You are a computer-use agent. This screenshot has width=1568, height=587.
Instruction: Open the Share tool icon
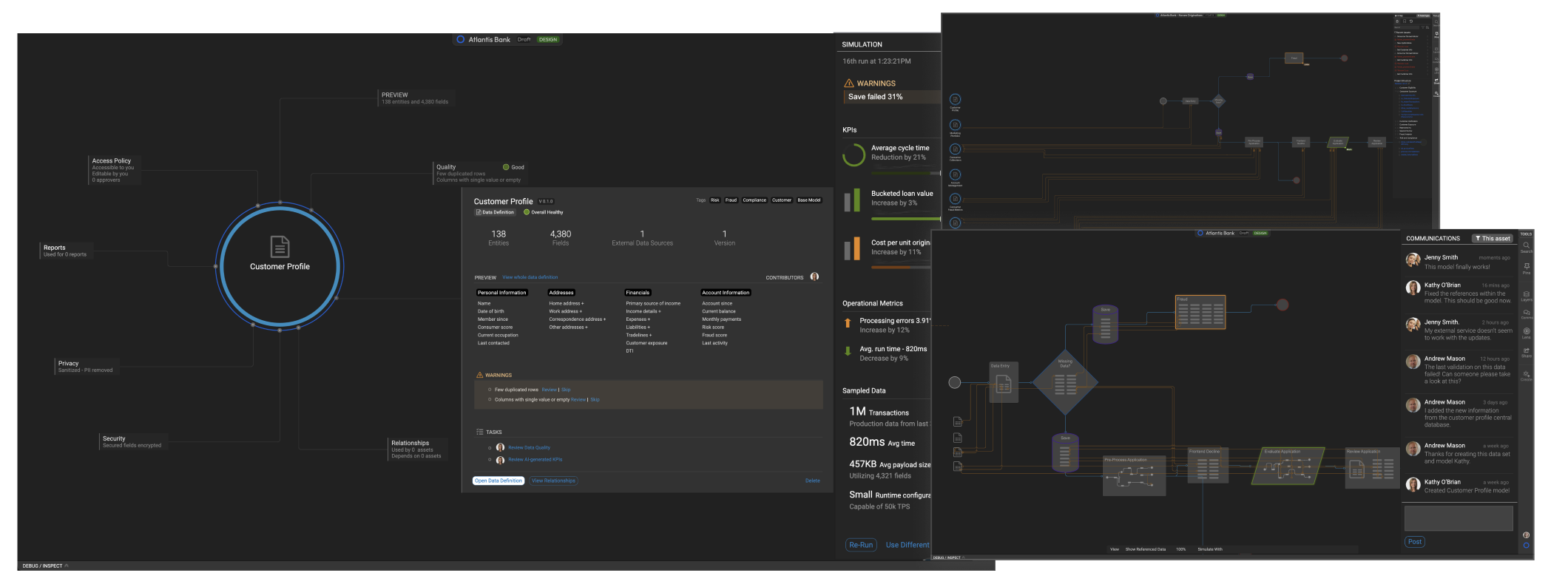1526,351
